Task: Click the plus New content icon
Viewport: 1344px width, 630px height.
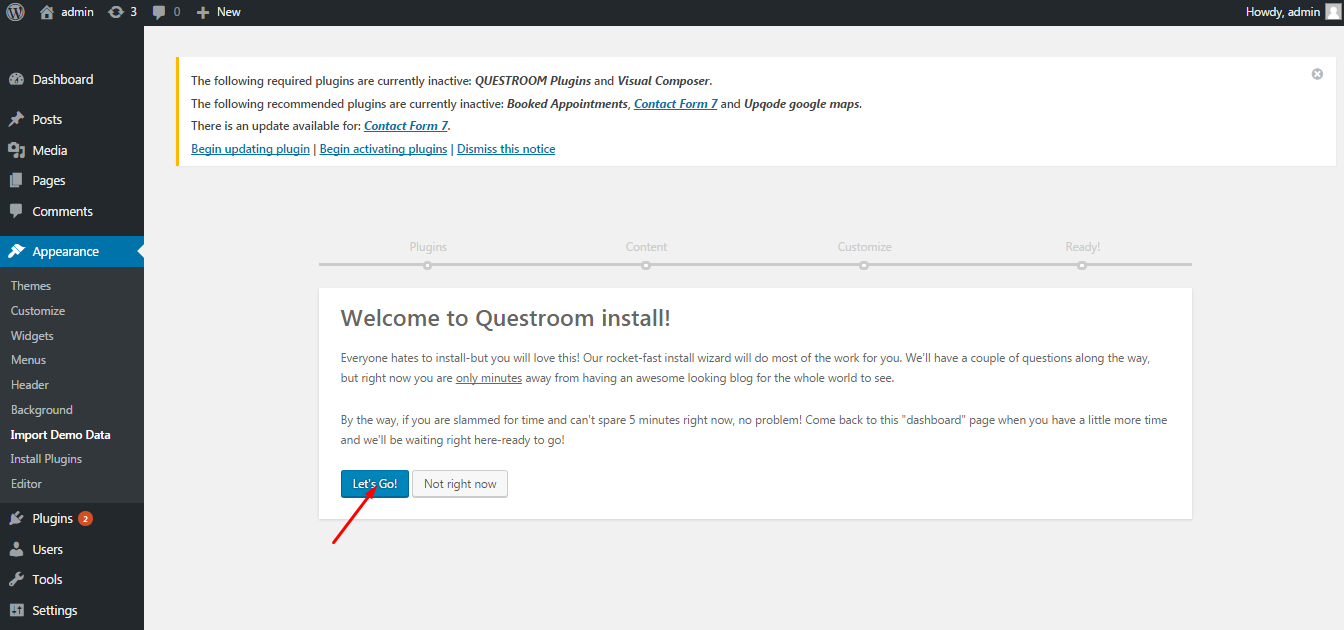Action: click(x=203, y=12)
